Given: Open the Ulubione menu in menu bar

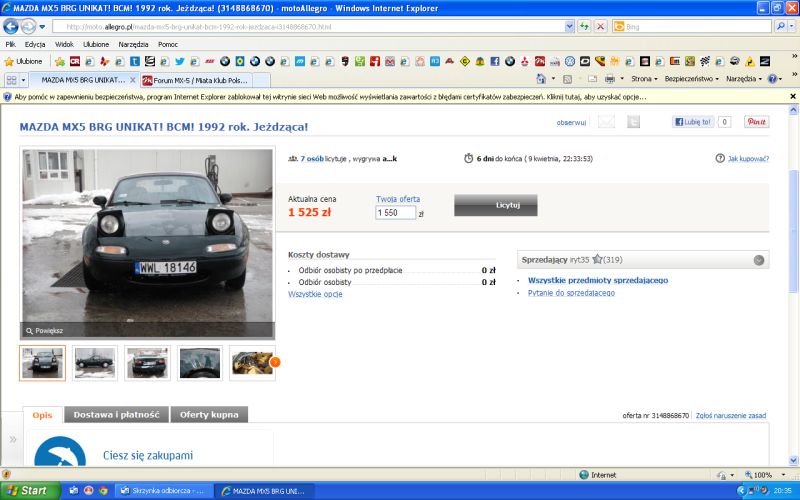Looking at the screenshot, I should click(x=96, y=44).
